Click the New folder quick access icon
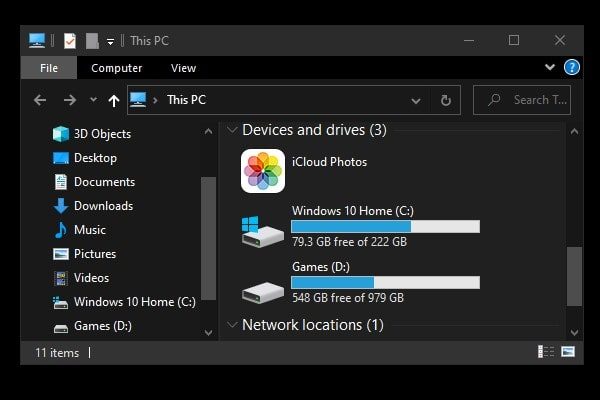Image resolution: width=600 pixels, height=400 pixels. [x=92, y=41]
